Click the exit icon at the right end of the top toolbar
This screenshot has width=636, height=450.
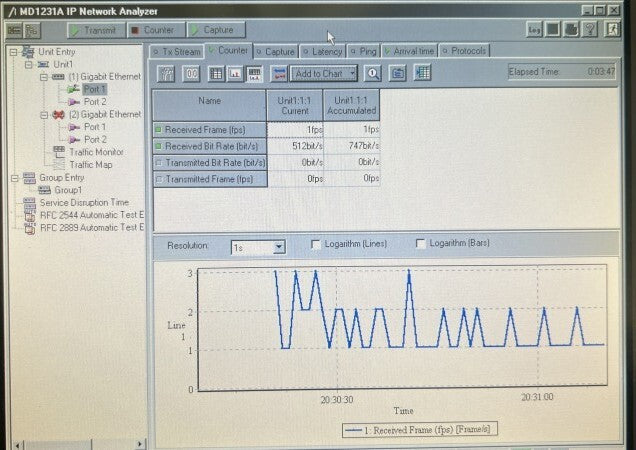point(612,30)
